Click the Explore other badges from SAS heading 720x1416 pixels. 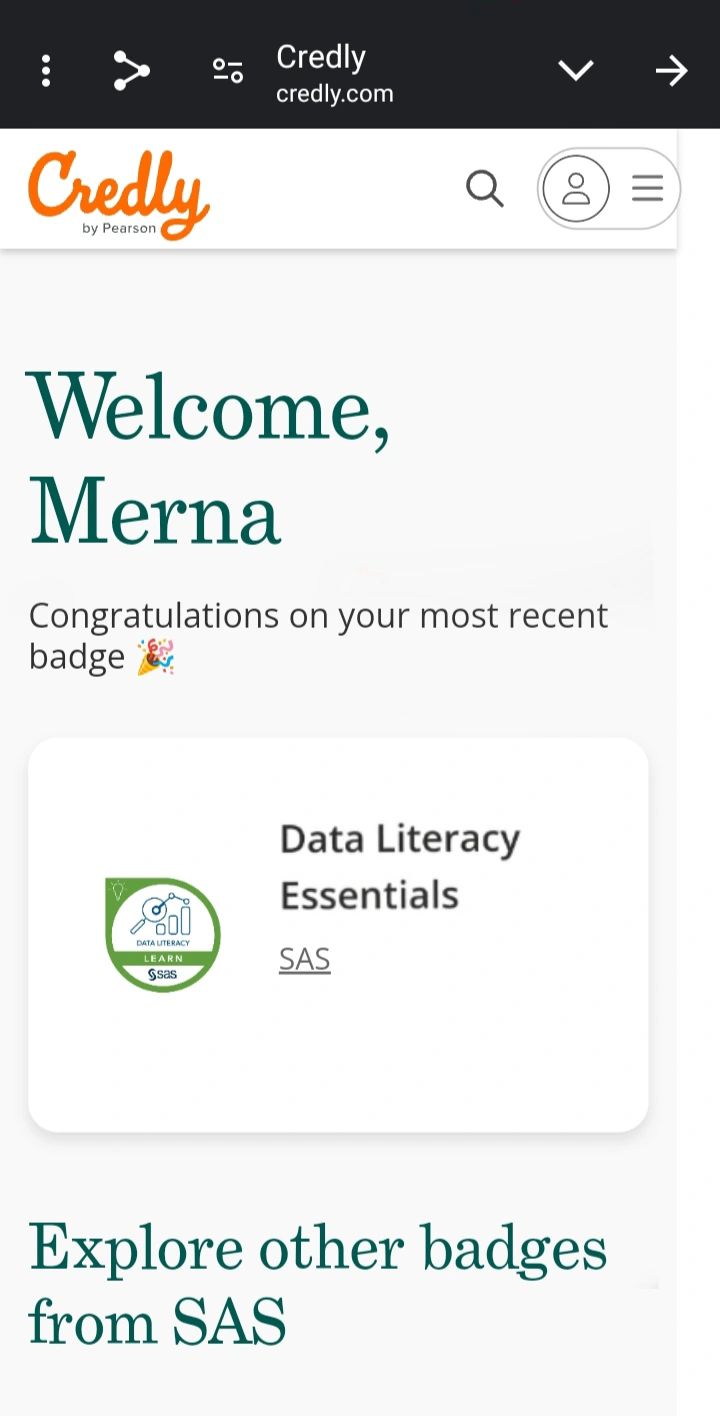tap(318, 1284)
